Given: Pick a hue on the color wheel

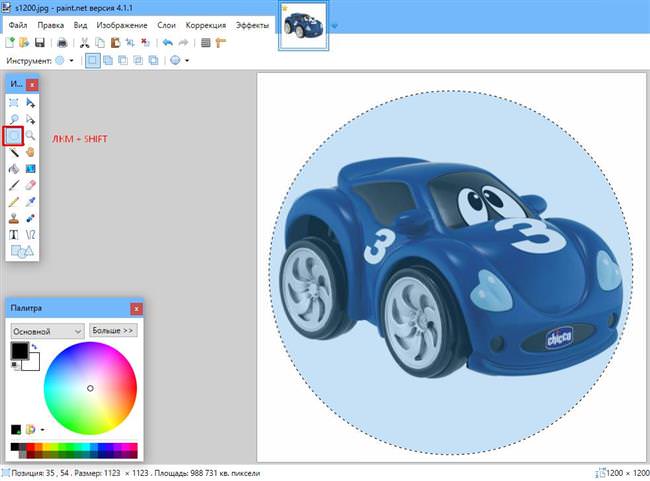Looking at the screenshot, I should 90,389.
